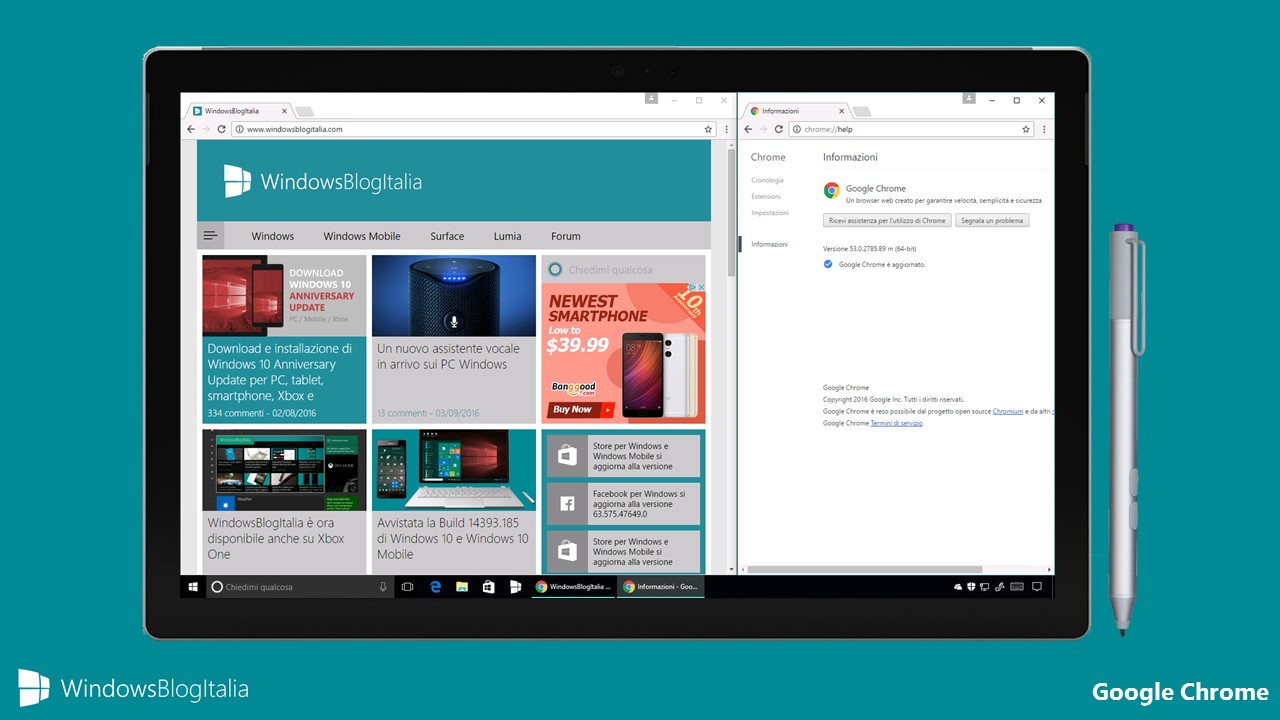The image size is (1280, 720).
Task: Switch to the Informazioni - Google Chrome taskbar button
Action: pyautogui.click(x=661, y=587)
